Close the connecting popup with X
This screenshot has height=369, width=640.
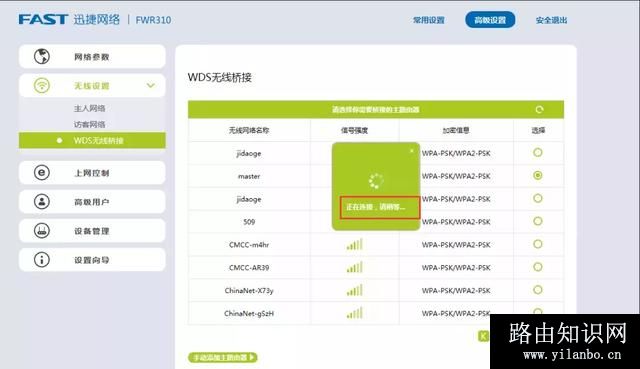(411, 151)
